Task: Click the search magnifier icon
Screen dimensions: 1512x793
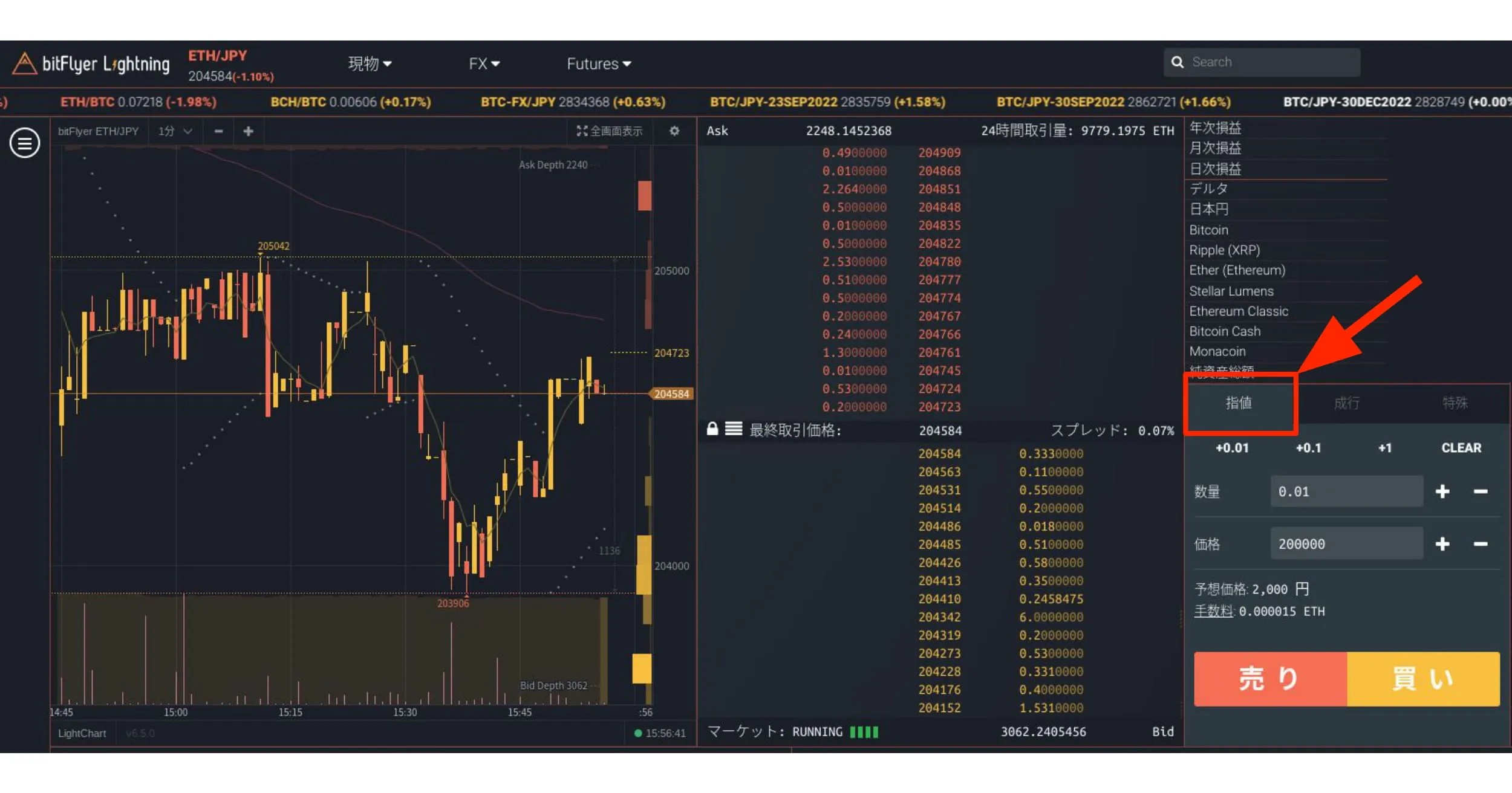Action: coord(1177,62)
